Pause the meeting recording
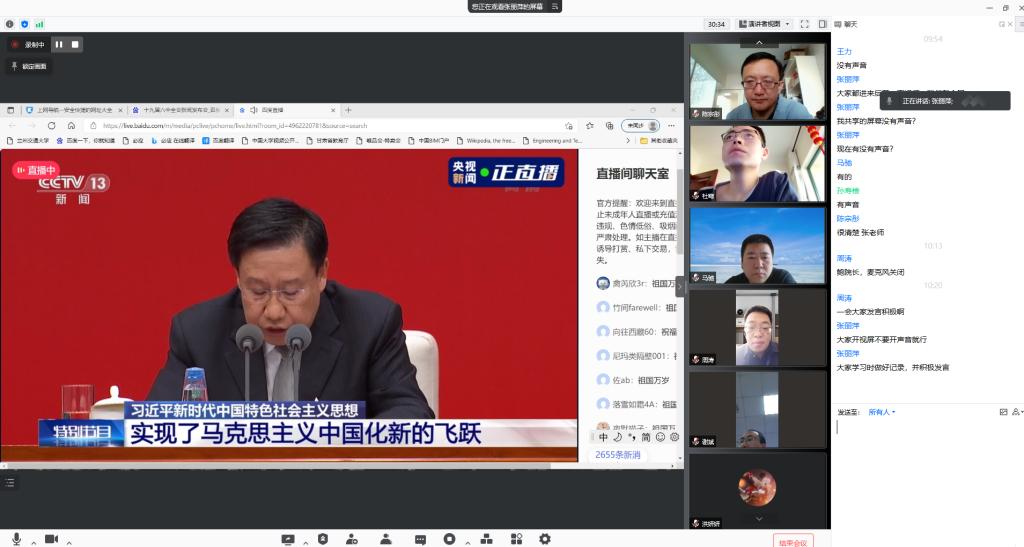 [59, 44]
